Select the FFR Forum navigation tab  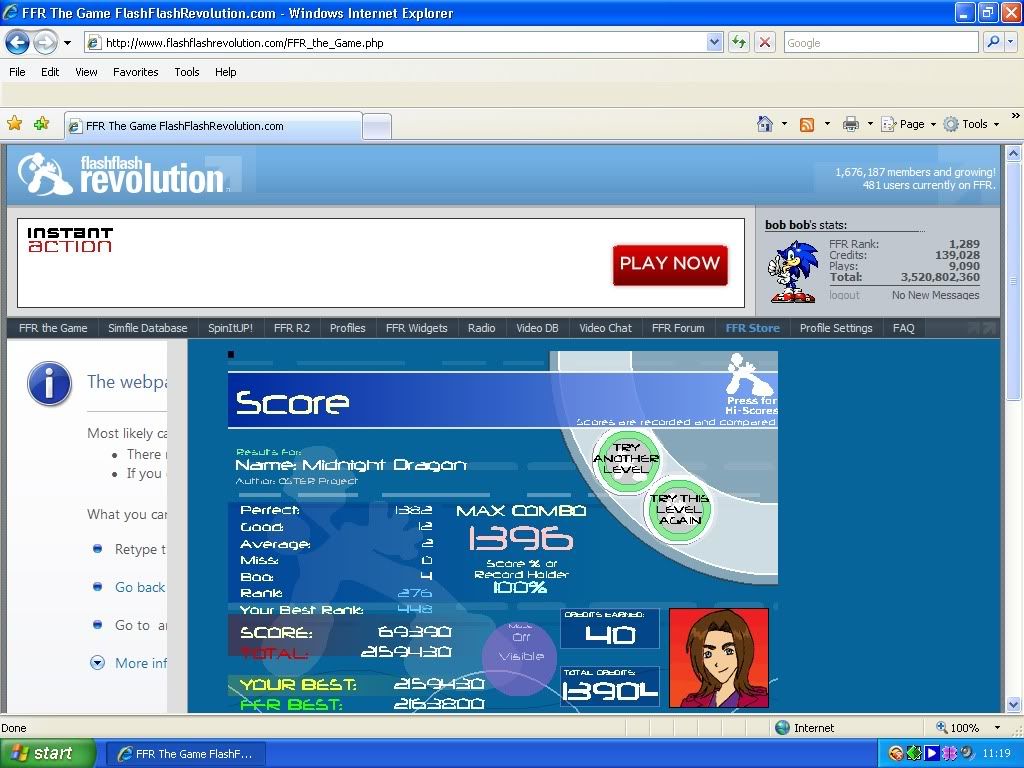[678, 328]
